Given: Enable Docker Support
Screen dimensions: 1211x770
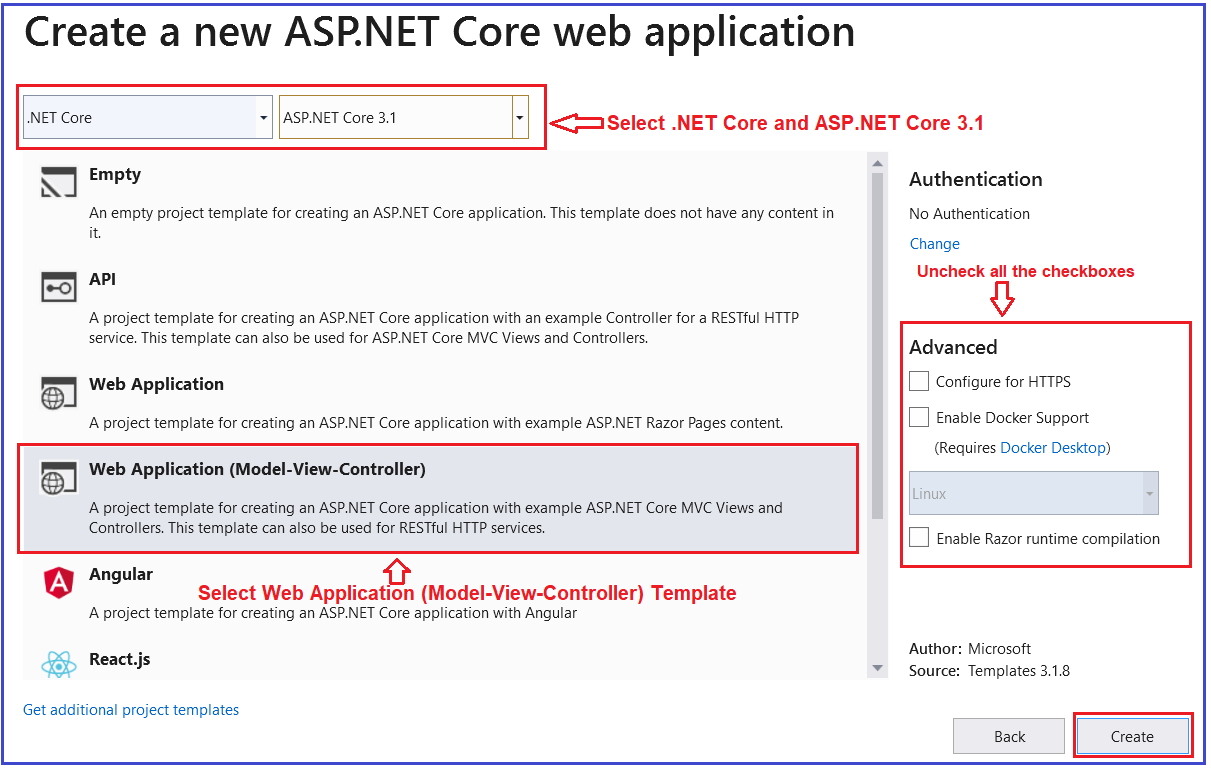Looking at the screenshot, I should 918,417.
